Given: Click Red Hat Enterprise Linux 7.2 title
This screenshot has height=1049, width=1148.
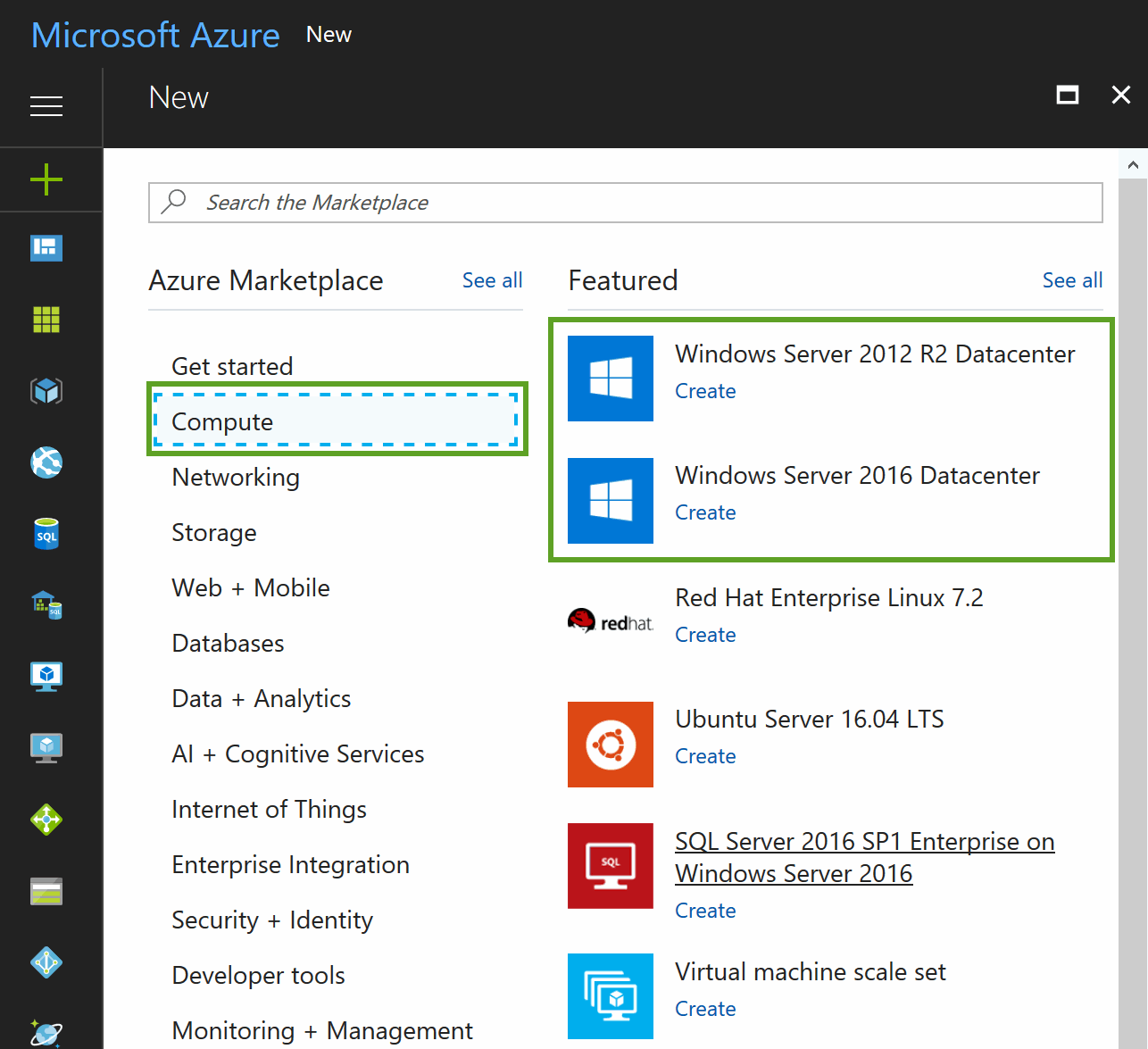Looking at the screenshot, I should (829, 597).
